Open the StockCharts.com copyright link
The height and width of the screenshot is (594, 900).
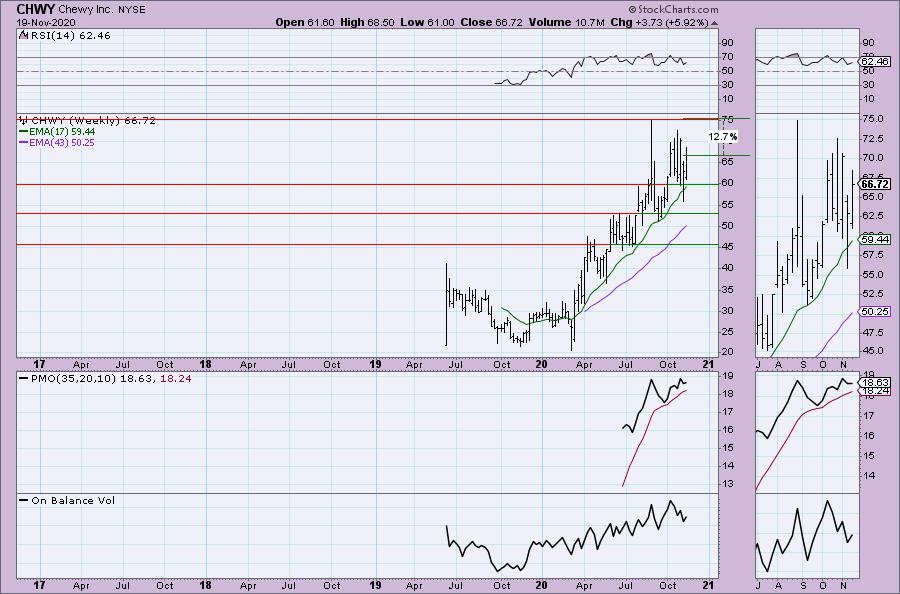[x=673, y=9]
